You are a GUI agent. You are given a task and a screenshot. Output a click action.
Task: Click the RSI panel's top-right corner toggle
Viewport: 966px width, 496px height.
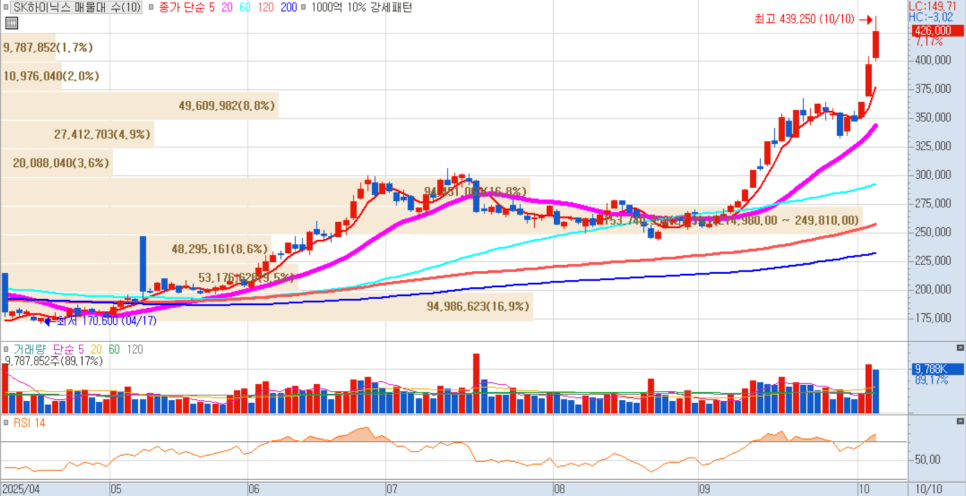pos(960,421)
